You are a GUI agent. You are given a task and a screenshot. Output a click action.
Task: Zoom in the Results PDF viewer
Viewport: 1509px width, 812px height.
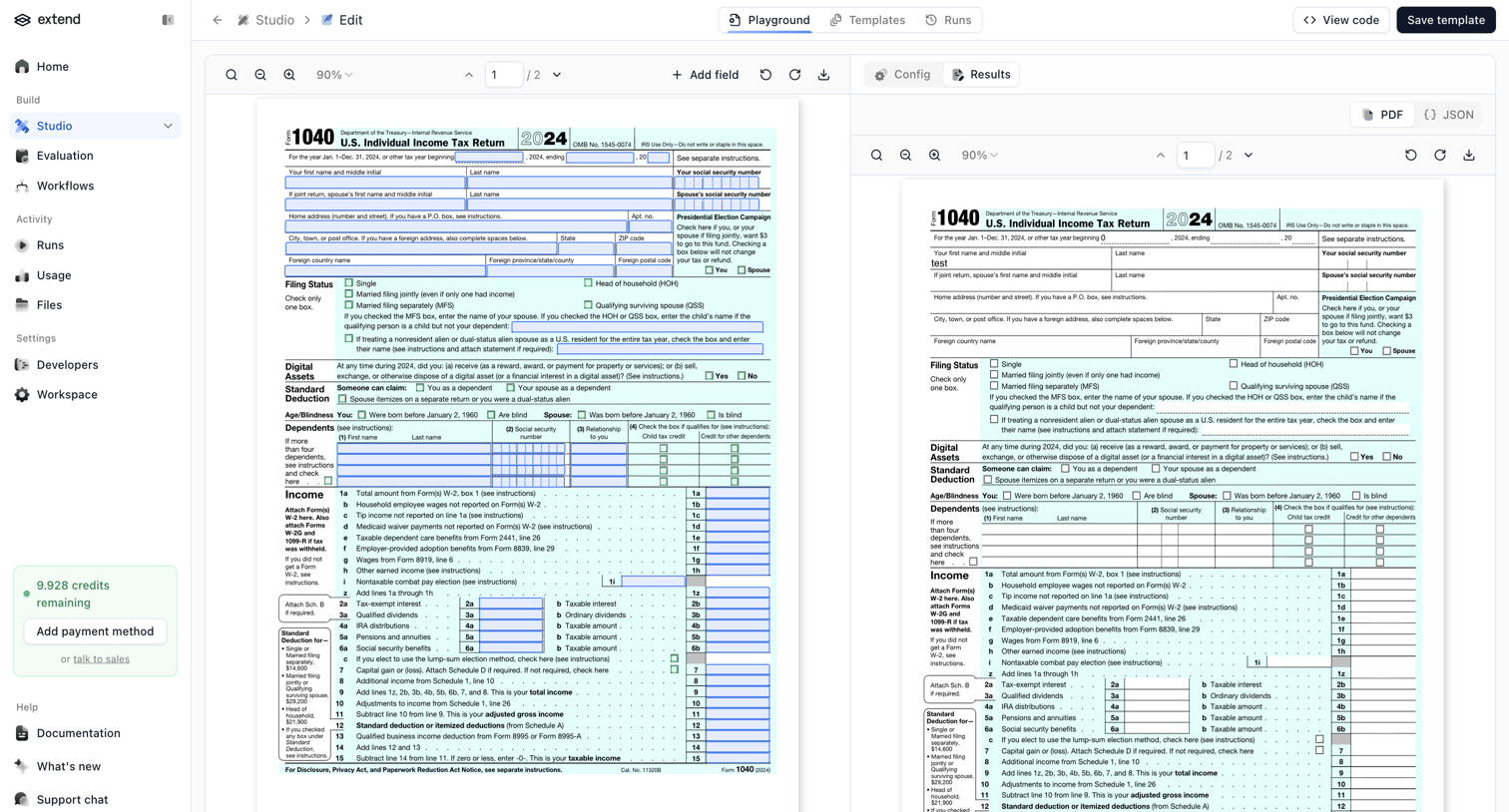tap(934, 156)
